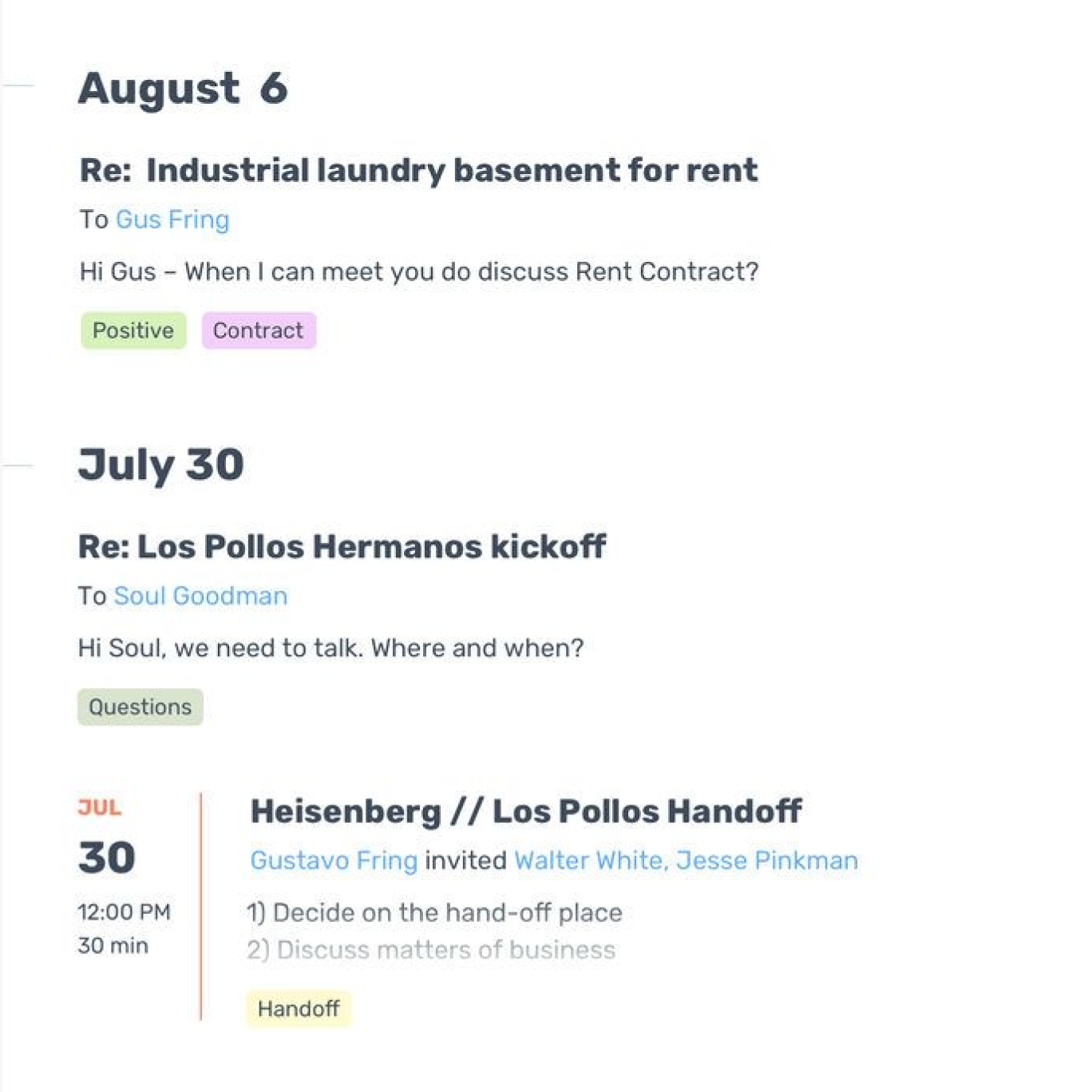Viewport: 1092px width, 1092px height.
Task: Expand the faded "Discuss matters of business" line
Action: click(x=431, y=950)
